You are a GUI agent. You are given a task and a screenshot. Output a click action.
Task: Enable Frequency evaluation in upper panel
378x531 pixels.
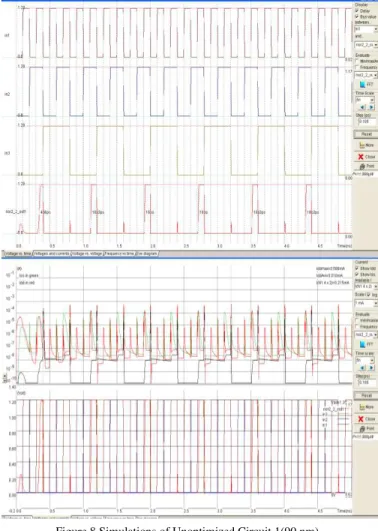[x=357, y=67]
